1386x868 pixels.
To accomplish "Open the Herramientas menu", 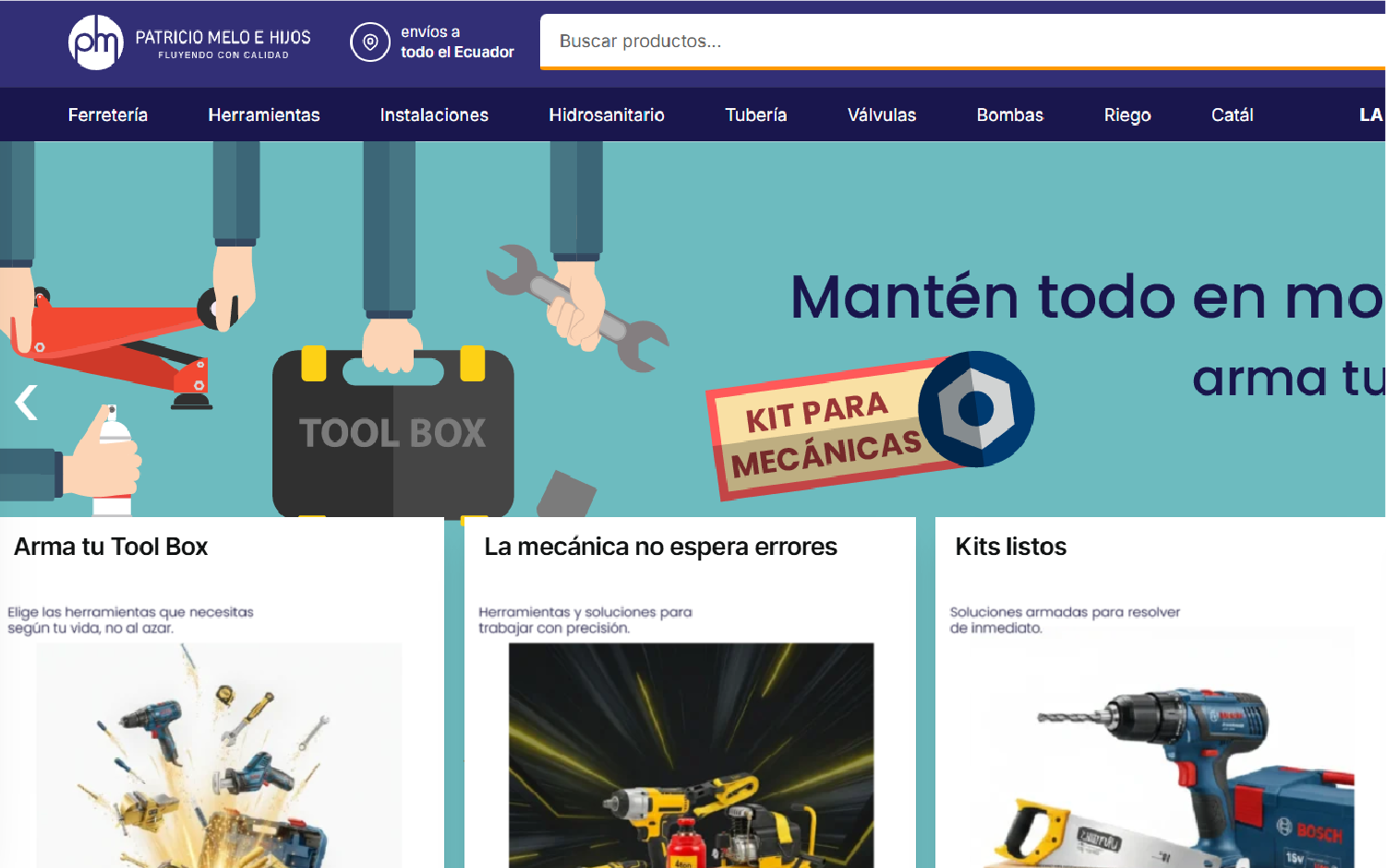I will [x=264, y=115].
